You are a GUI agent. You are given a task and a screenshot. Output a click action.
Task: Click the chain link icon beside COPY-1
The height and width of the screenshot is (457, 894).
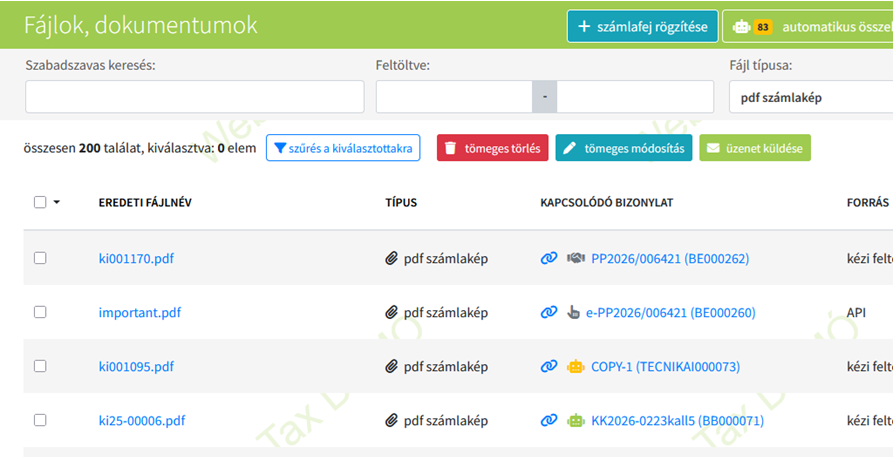[548, 366]
